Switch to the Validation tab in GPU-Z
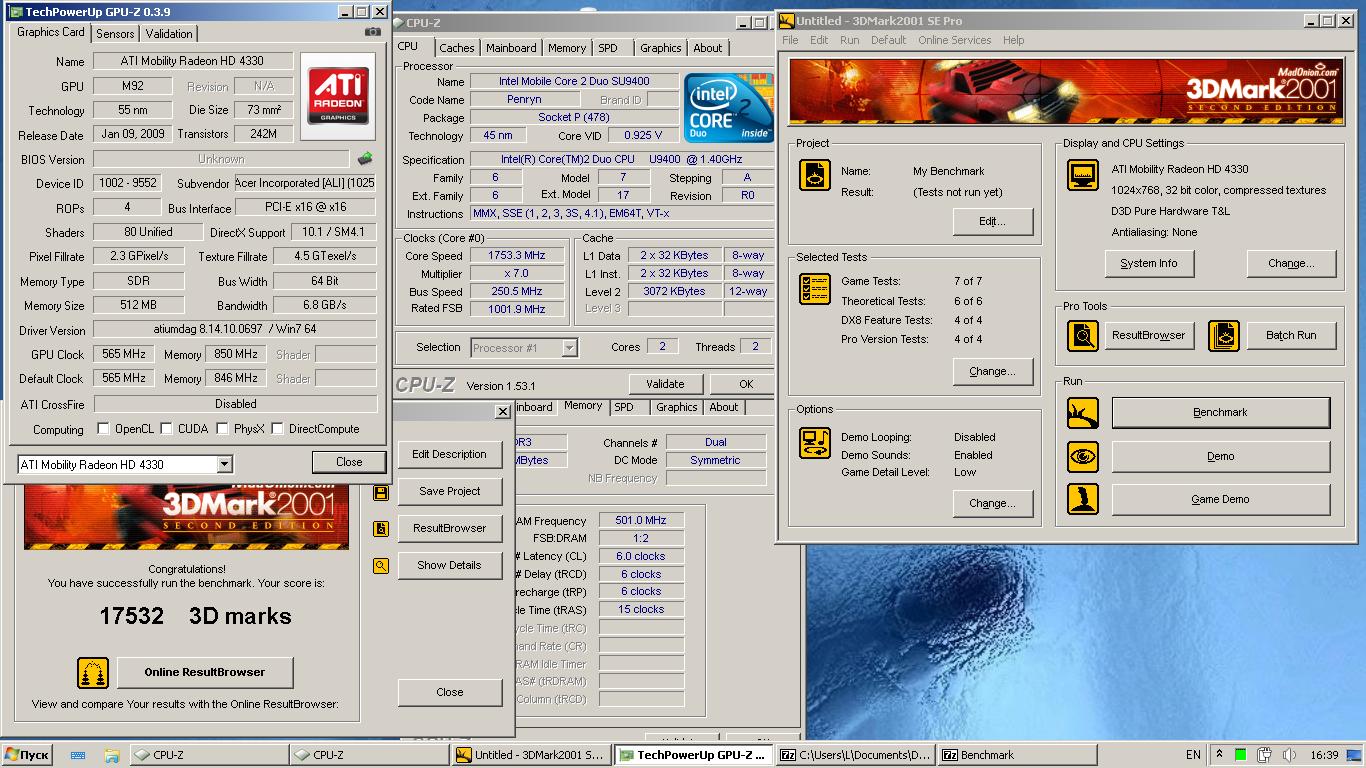 (169, 33)
